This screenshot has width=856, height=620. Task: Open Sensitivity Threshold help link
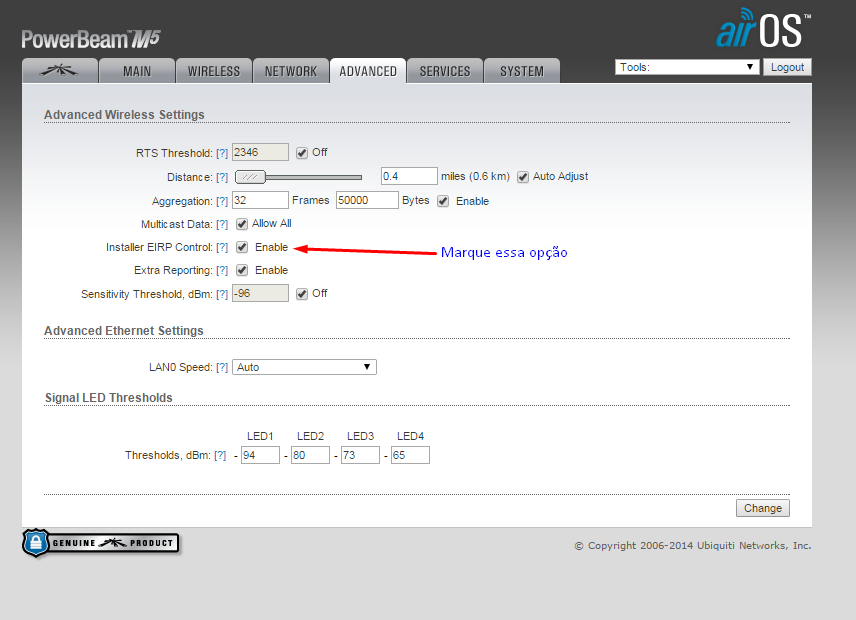tap(222, 294)
